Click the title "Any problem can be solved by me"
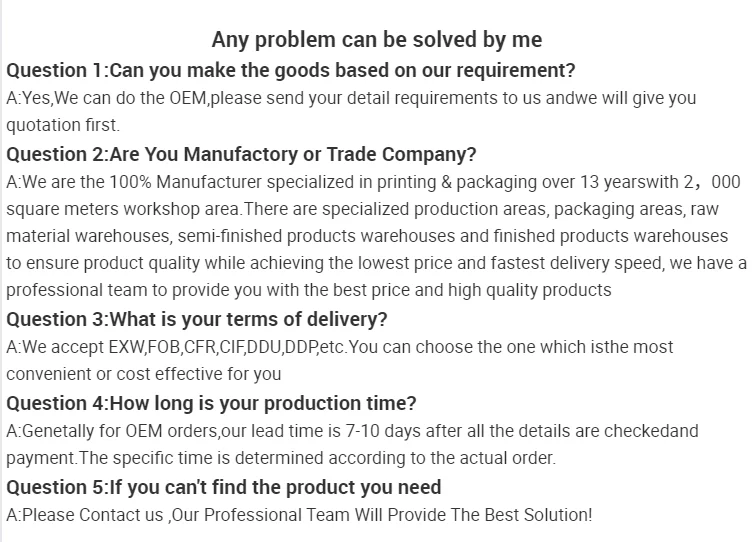Viewport: 752px width, 542px height. (376, 40)
